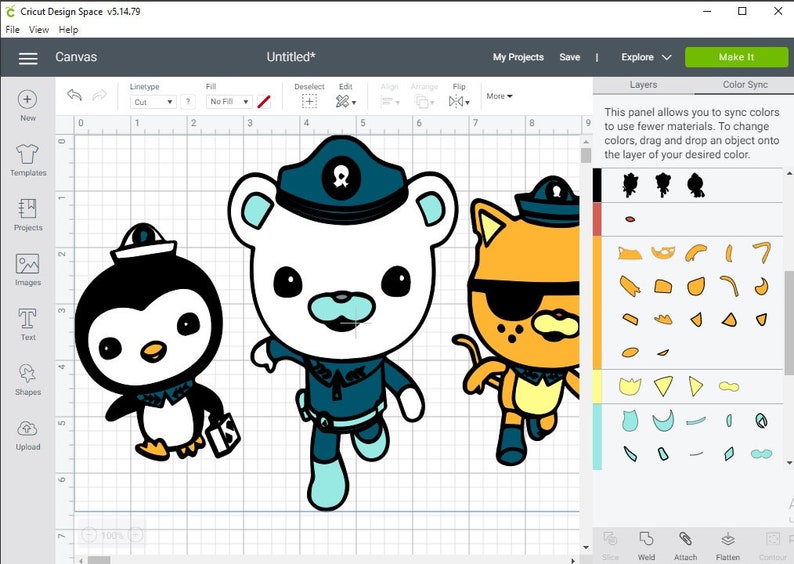Image resolution: width=794 pixels, height=564 pixels.
Task: Open the Linetype Cut dropdown
Action: click(153, 102)
